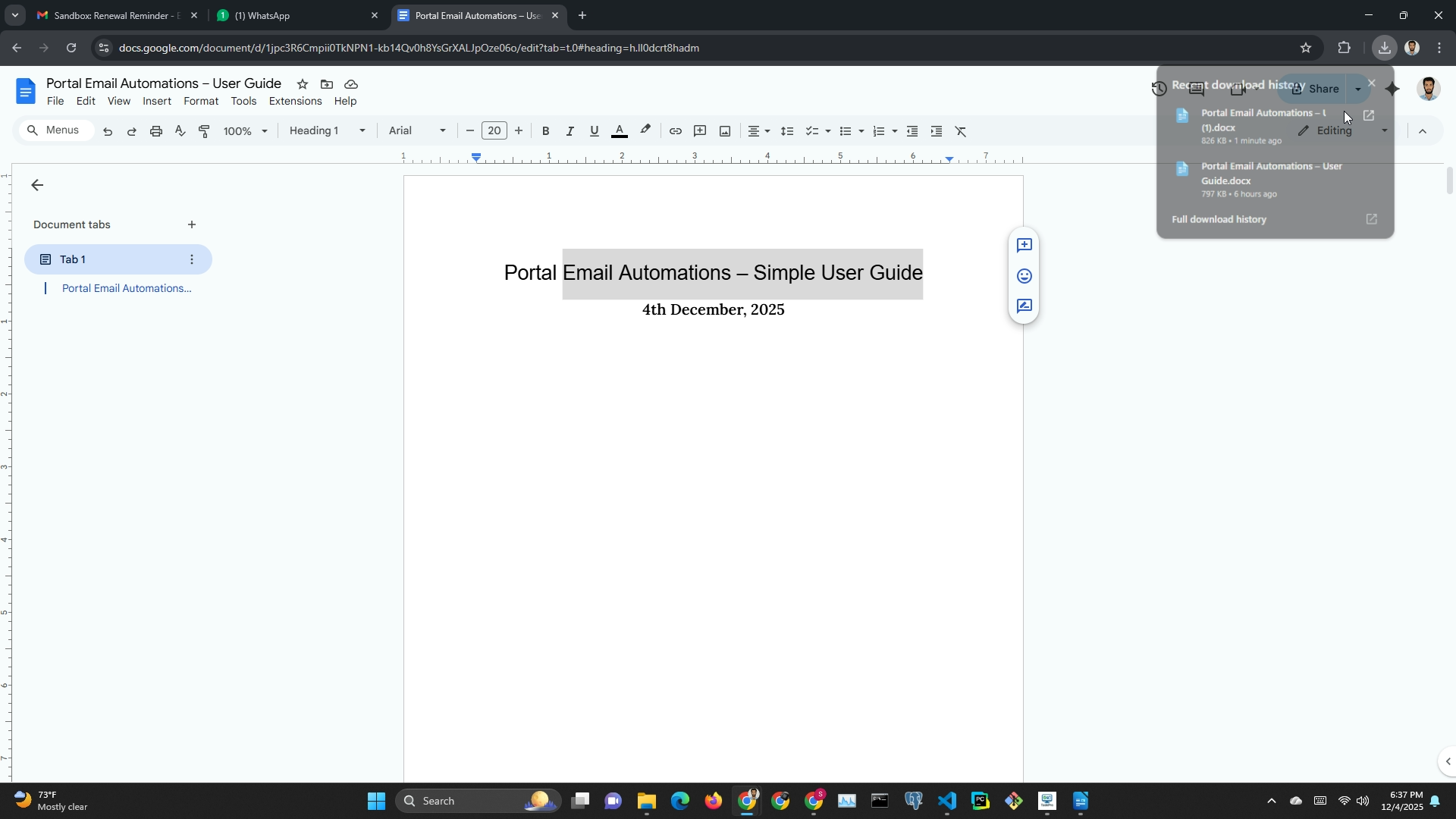Open the Format menu

(201, 101)
